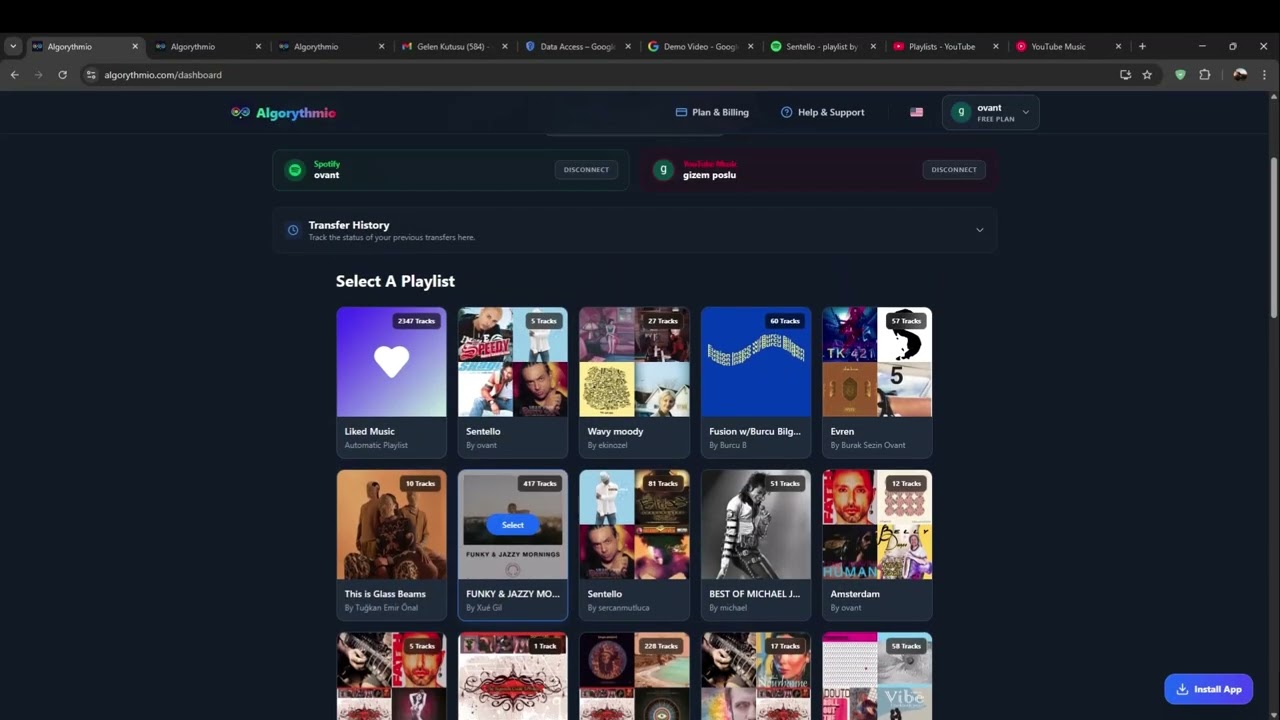Image resolution: width=1280 pixels, height=720 pixels.
Task: Open the Chrome three-dot menu
Action: click(1264, 75)
